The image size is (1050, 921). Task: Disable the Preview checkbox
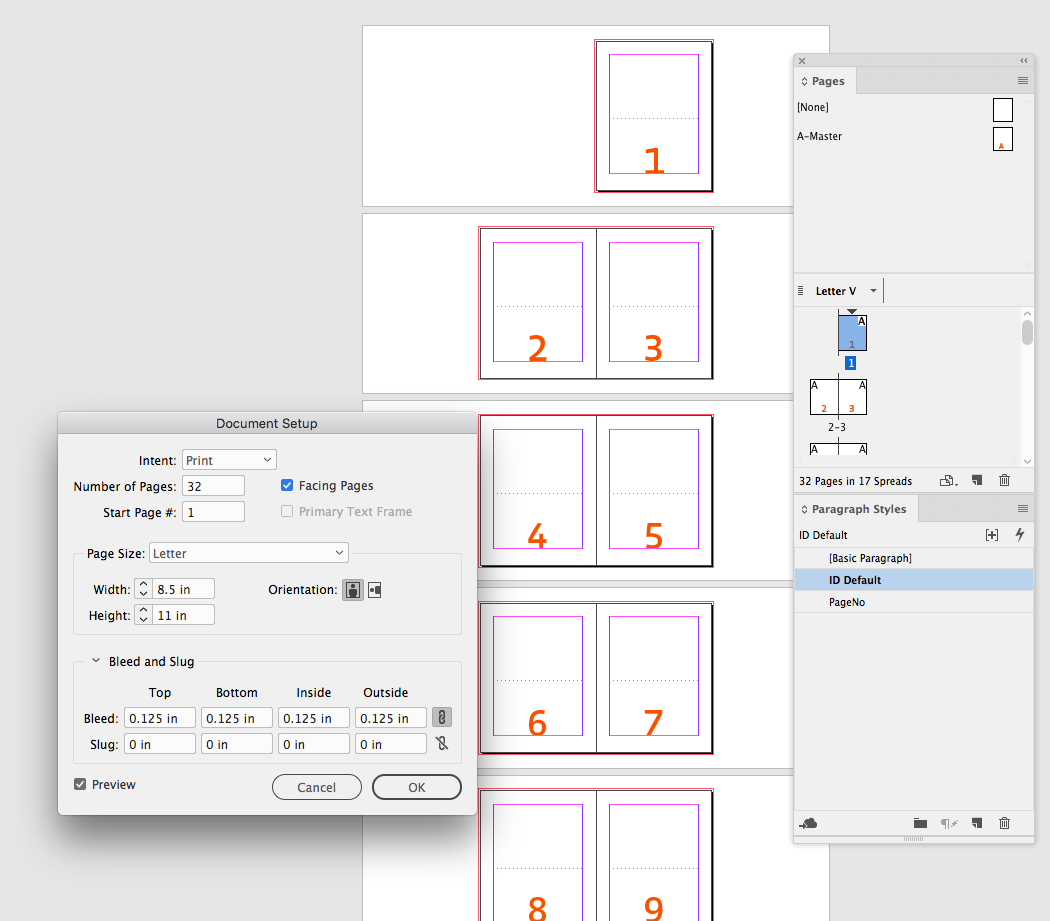coord(80,784)
